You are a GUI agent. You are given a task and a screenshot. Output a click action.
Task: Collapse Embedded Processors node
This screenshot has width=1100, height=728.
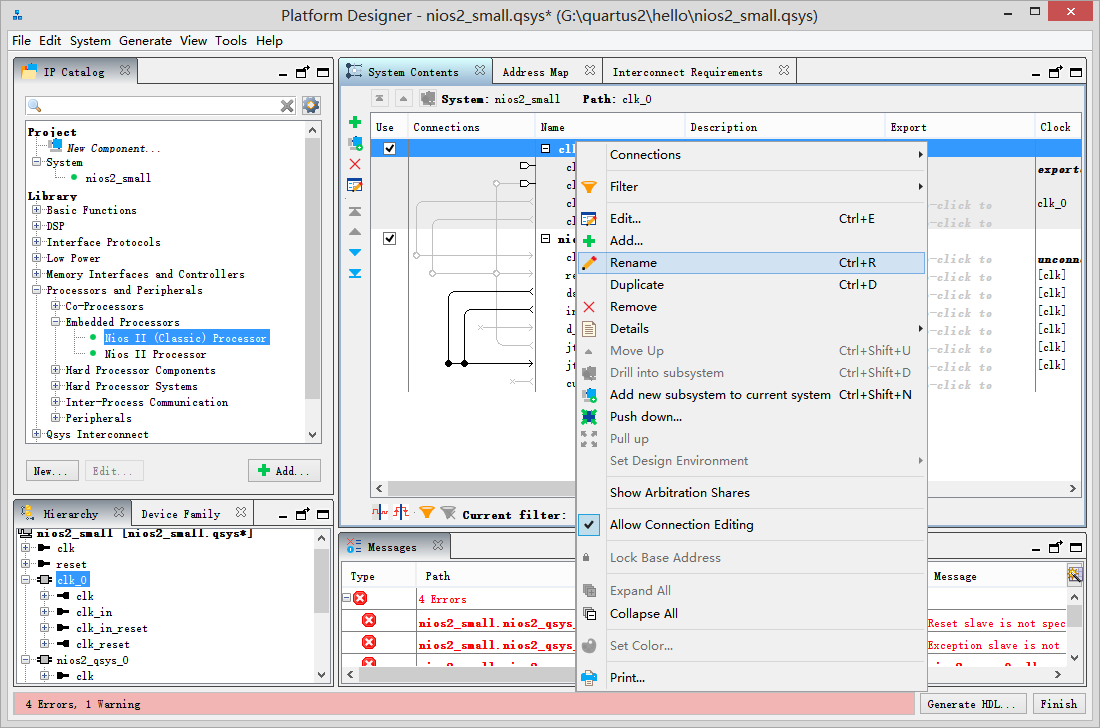[55, 322]
